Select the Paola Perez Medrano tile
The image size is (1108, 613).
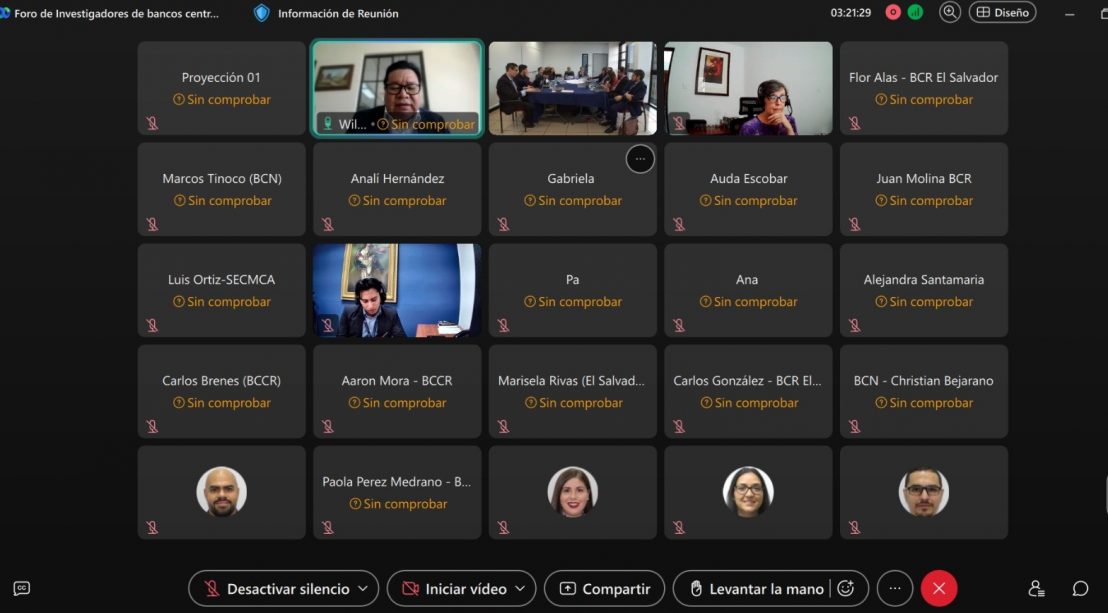[x=397, y=492]
